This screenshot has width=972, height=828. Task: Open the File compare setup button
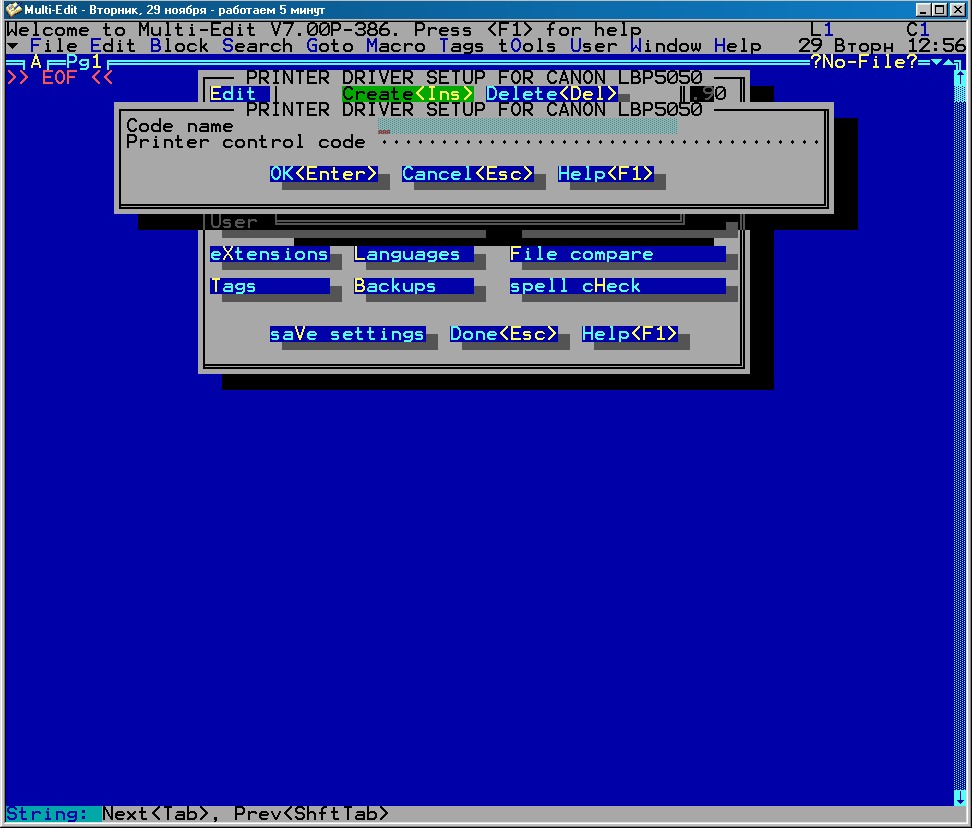[x=617, y=254]
